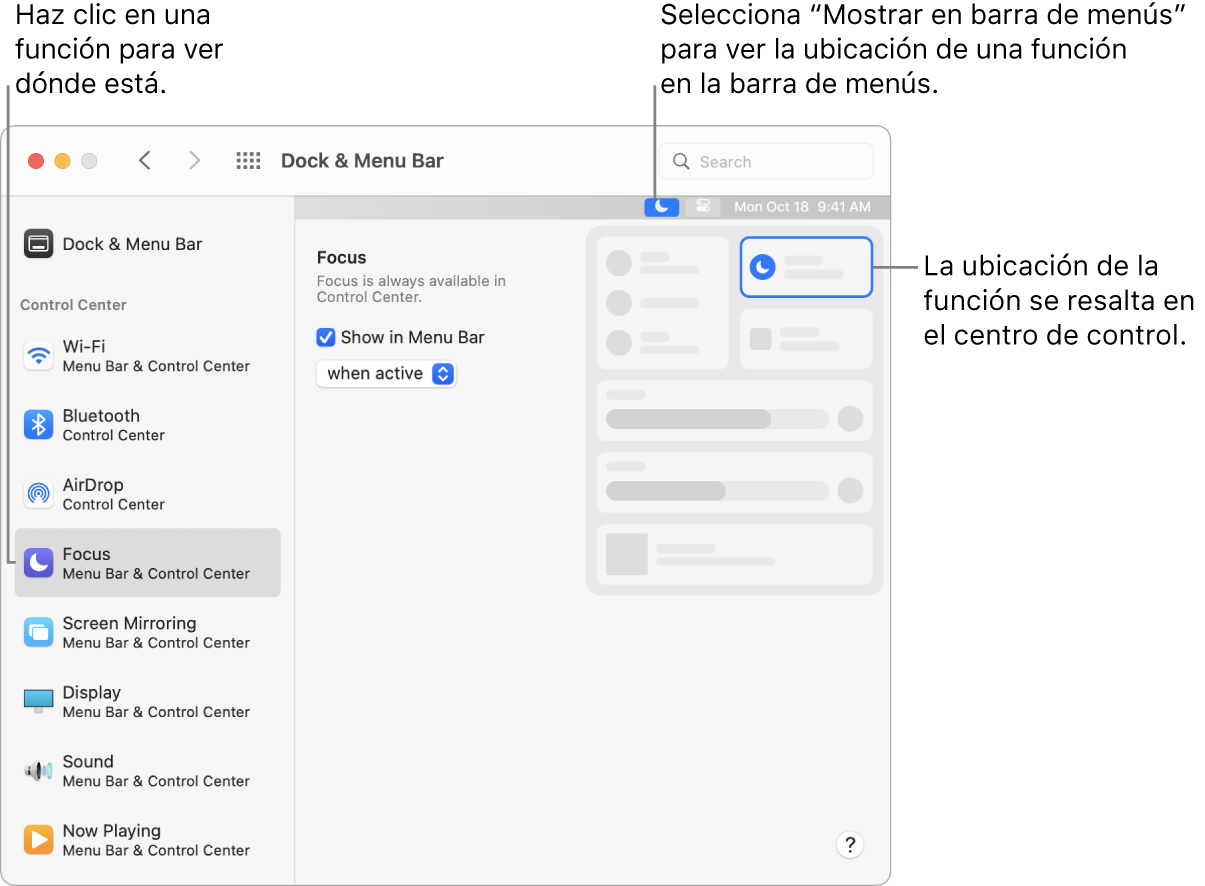Click the Now Playing orange icon
This screenshot has width=1205, height=886.
pos(39,840)
